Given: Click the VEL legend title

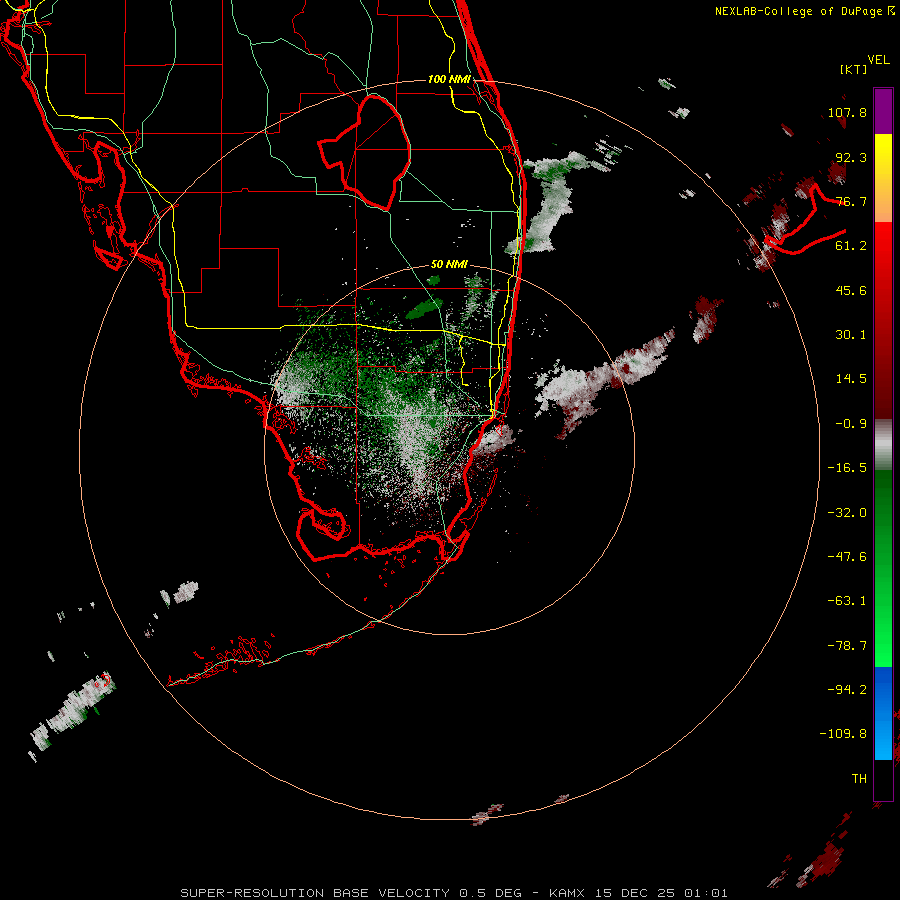Looking at the screenshot, I should tap(878, 60).
